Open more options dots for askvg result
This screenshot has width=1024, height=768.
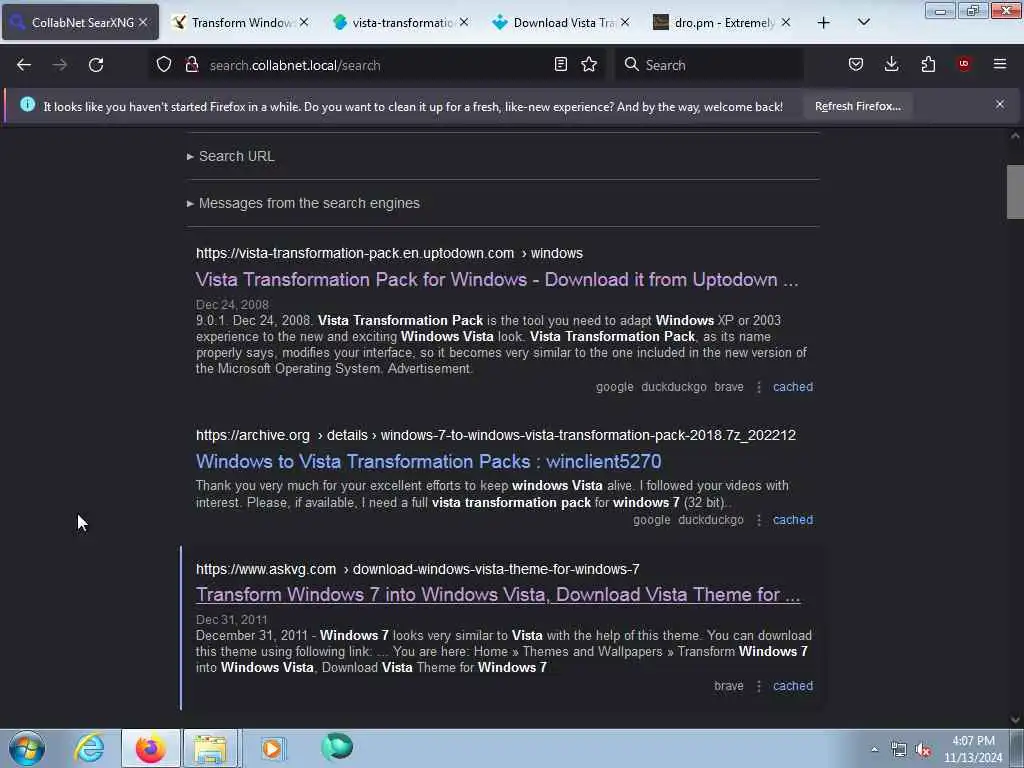759,686
